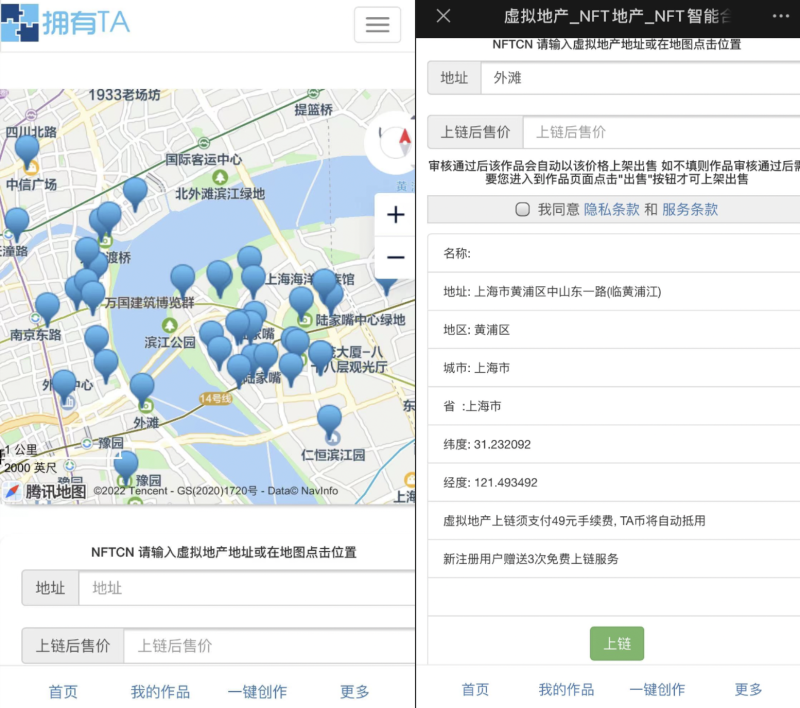This screenshot has width=800, height=708.
Task: Select the map pin near 仁恒滨江园
Action: pos(329,421)
